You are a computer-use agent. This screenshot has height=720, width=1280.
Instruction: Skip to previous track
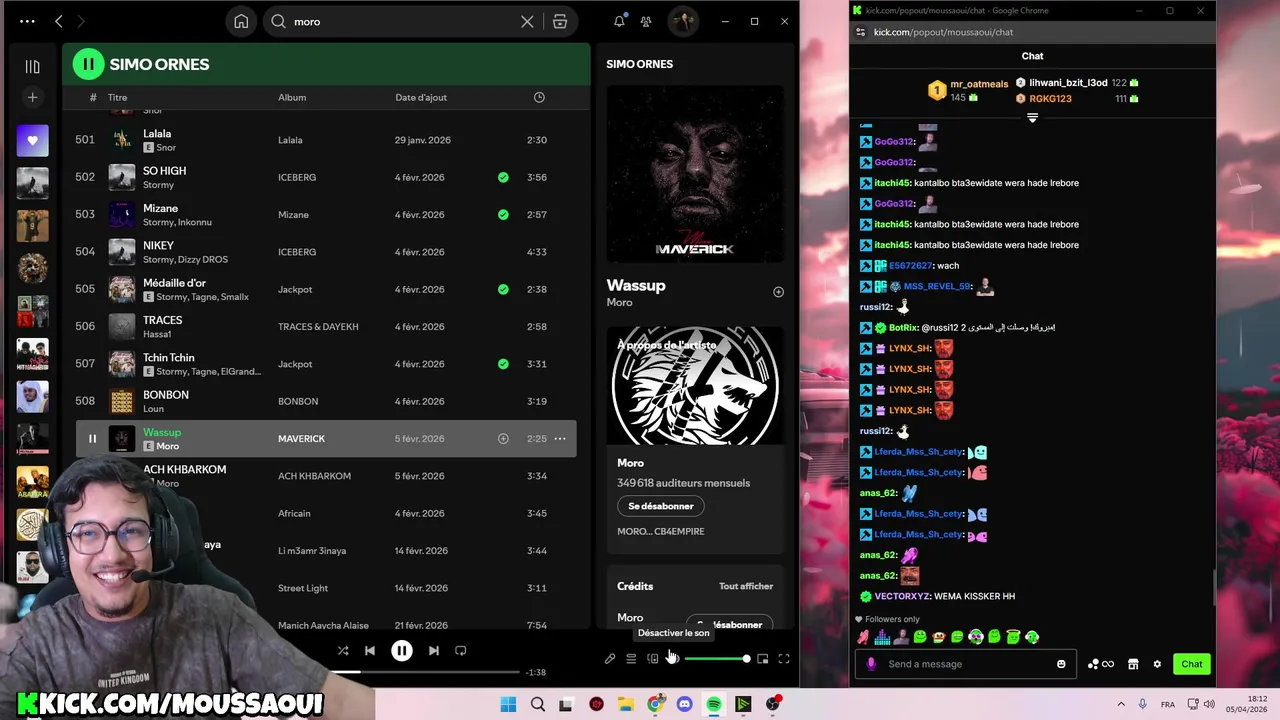(370, 651)
